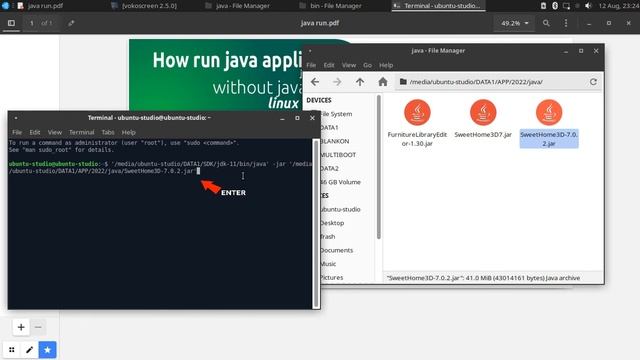The height and width of the screenshot is (360, 640).
Task: Reload the File Manager folder view
Action: [593, 82]
